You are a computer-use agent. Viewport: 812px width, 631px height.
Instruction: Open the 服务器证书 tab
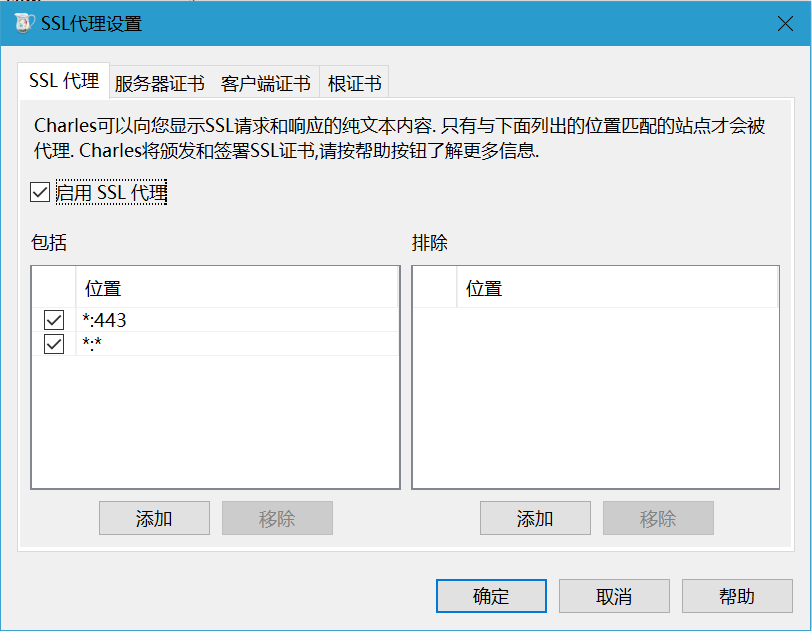pos(160,83)
